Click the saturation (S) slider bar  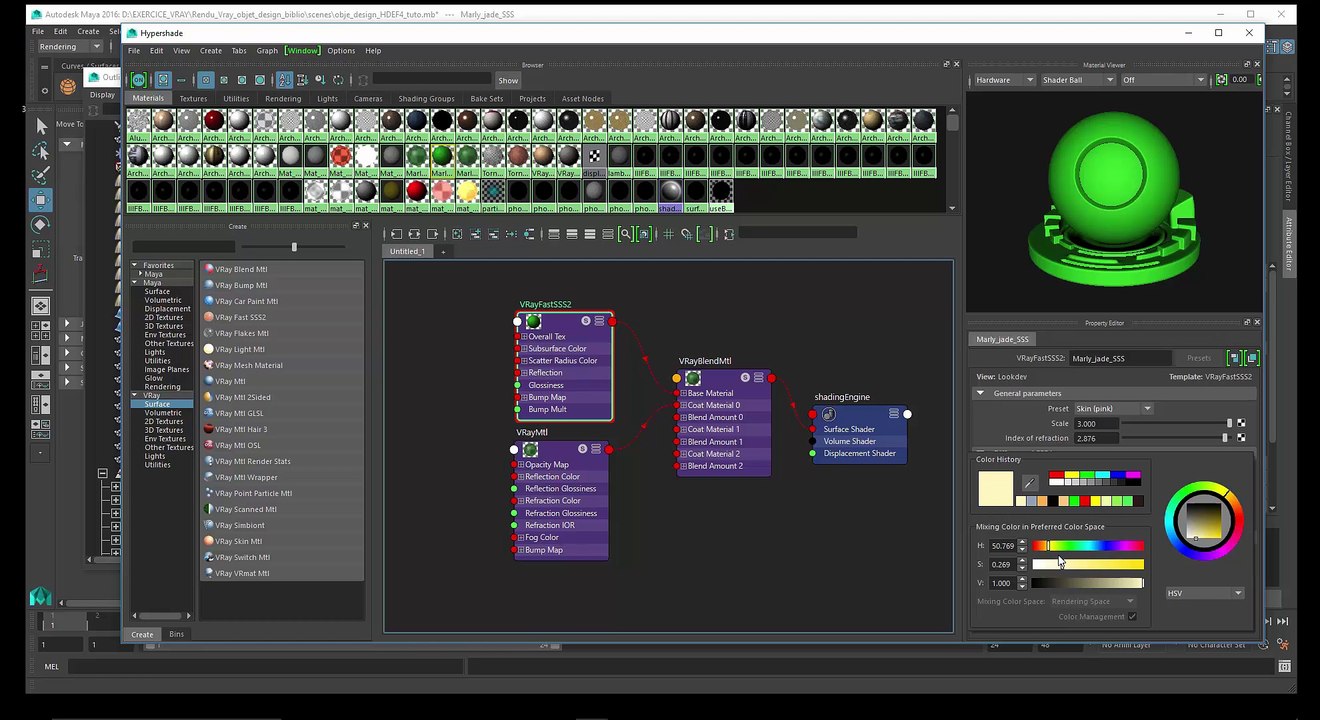click(1088, 565)
